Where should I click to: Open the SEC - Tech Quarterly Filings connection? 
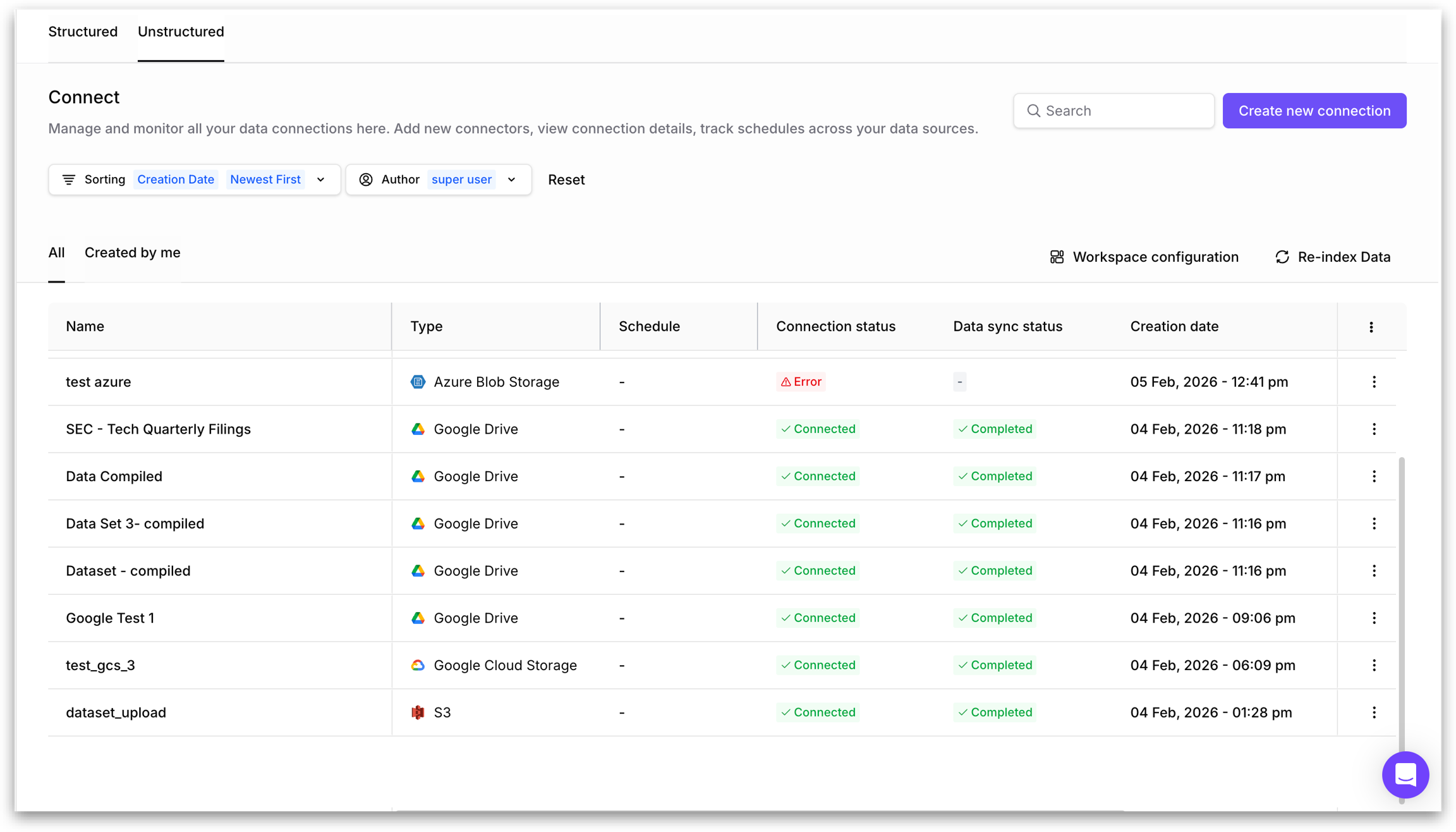158,429
